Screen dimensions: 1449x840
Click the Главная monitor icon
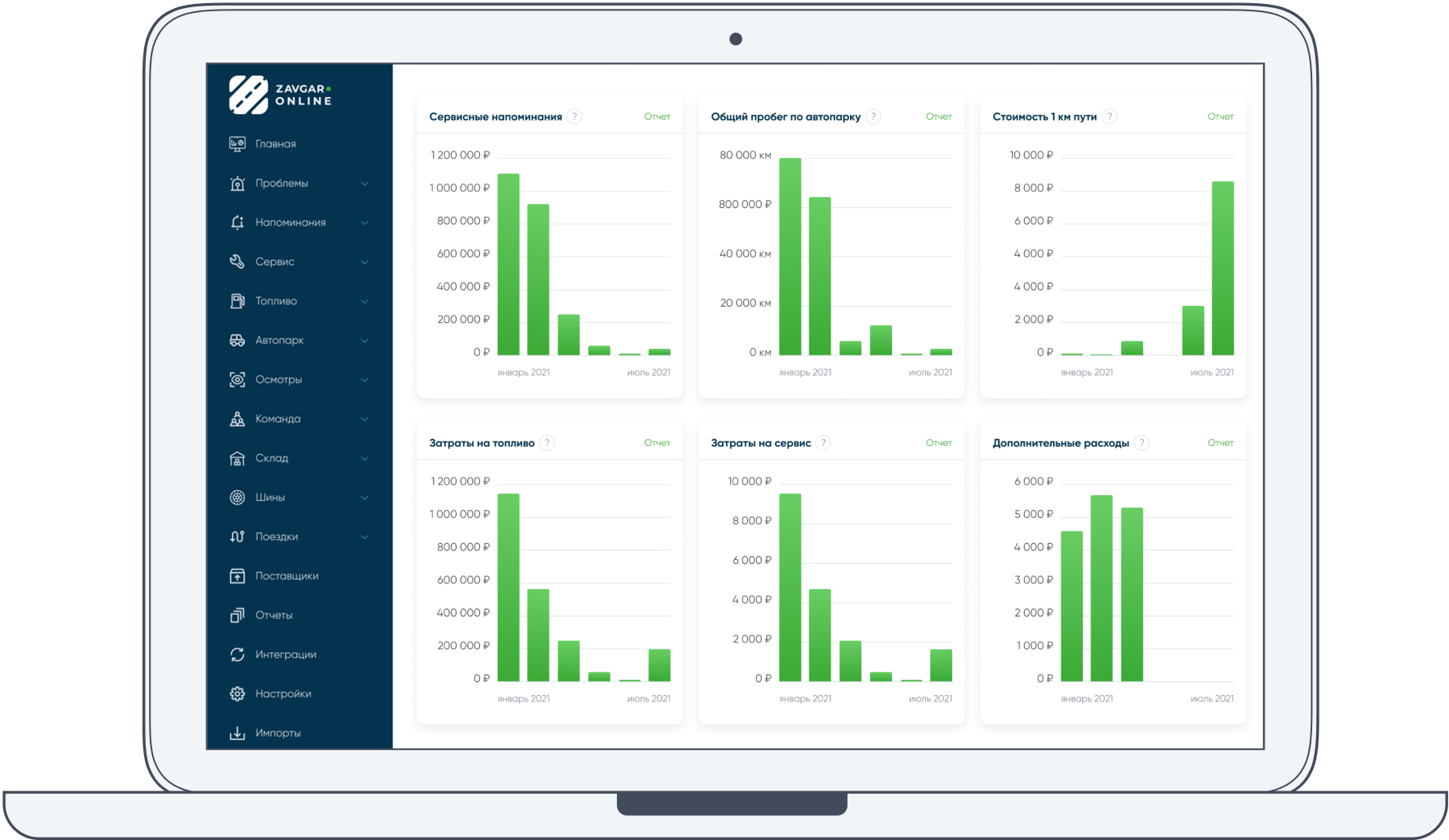[x=237, y=144]
